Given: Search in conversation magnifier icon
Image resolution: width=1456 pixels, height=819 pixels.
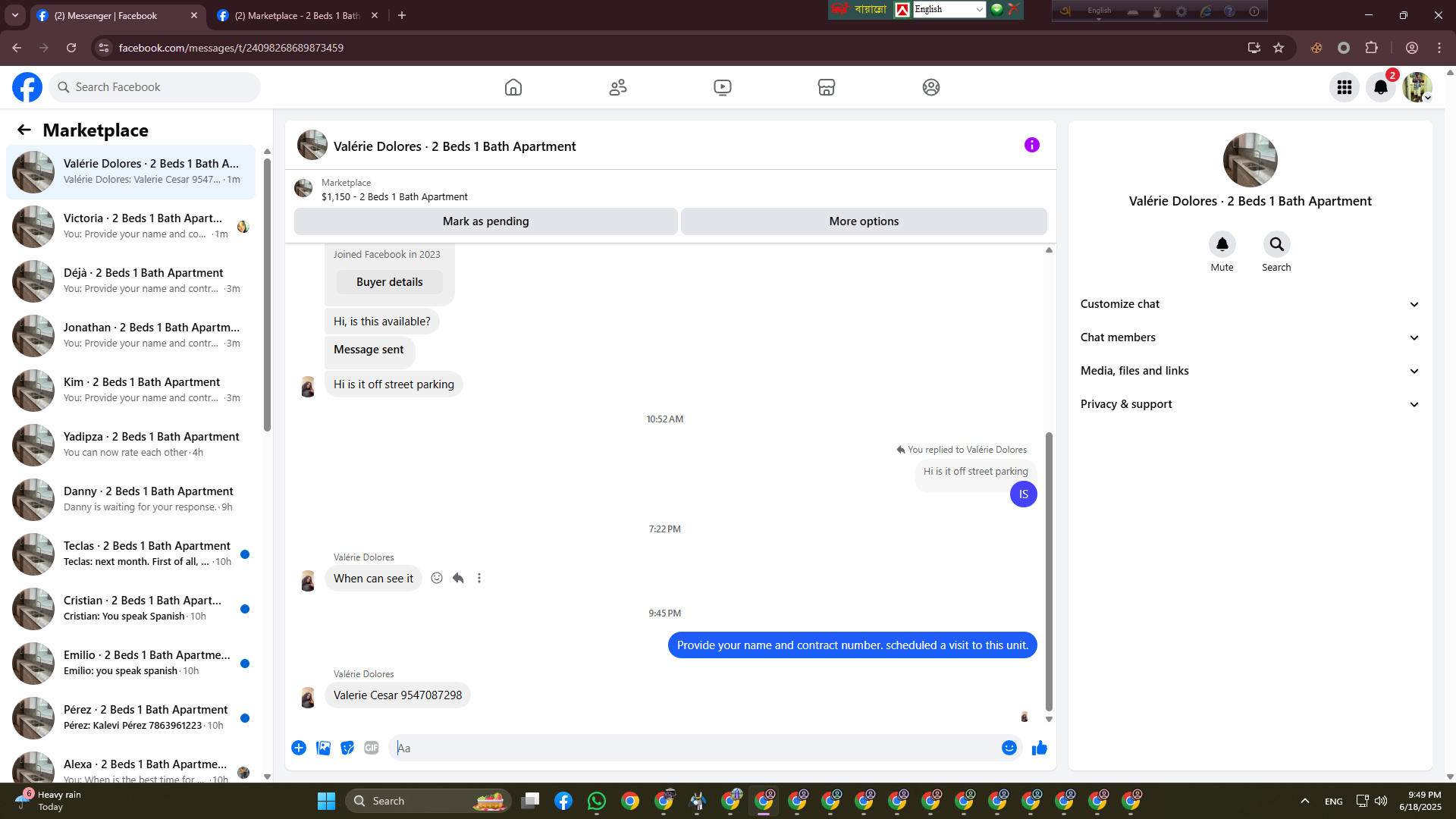Looking at the screenshot, I should pyautogui.click(x=1276, y=244).
